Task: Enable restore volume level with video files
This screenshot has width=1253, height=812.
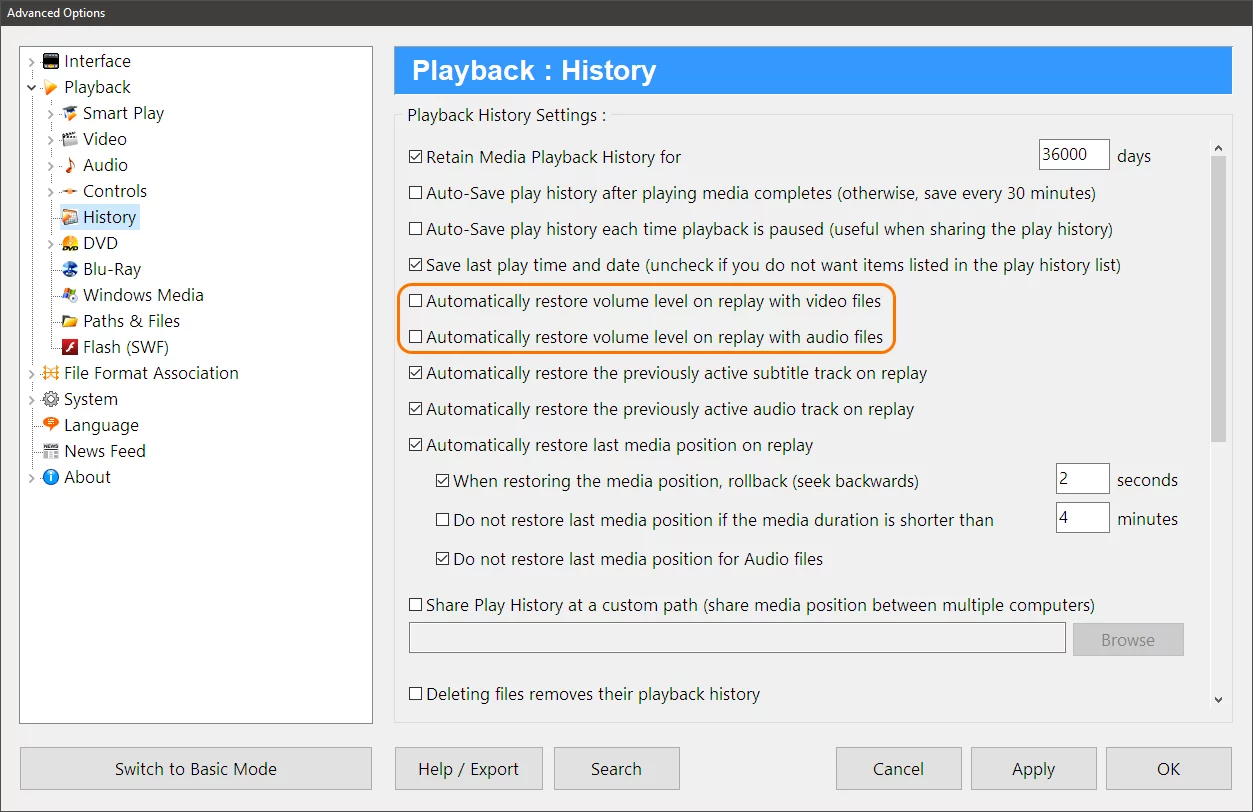Action: [x=416, y=301]
